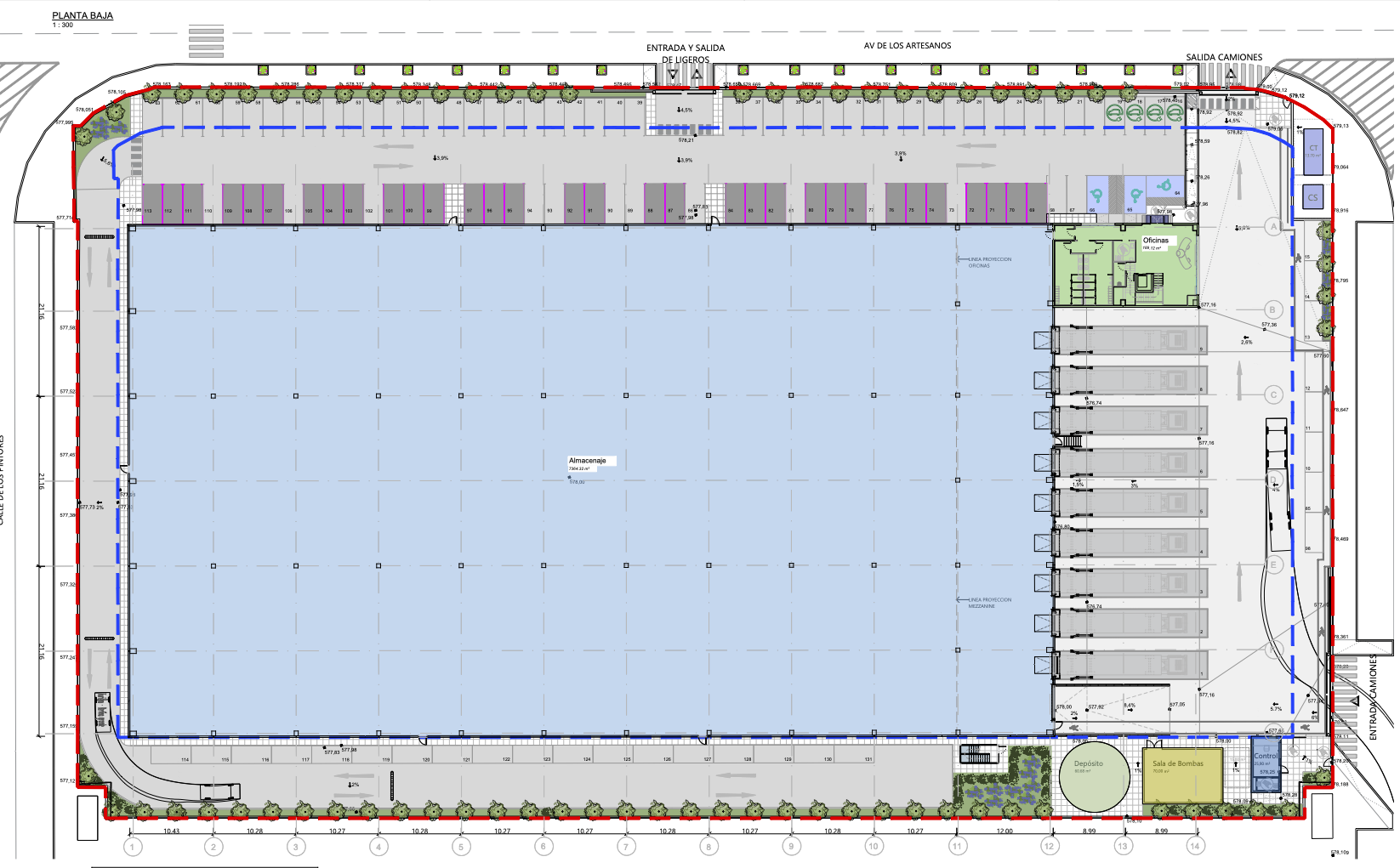Select the CT transformer box
Viewport: 1400px width, 868px height.
1313,151
